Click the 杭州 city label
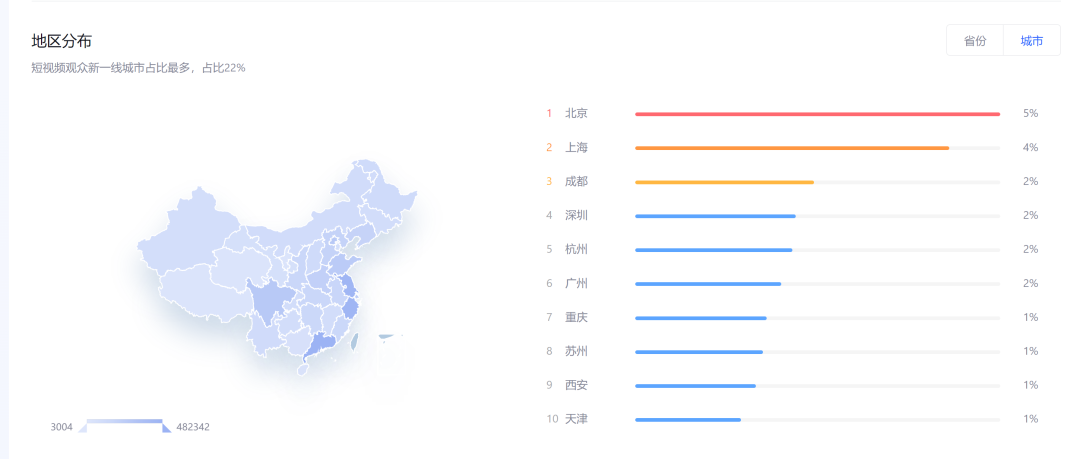 click(576, 249)
